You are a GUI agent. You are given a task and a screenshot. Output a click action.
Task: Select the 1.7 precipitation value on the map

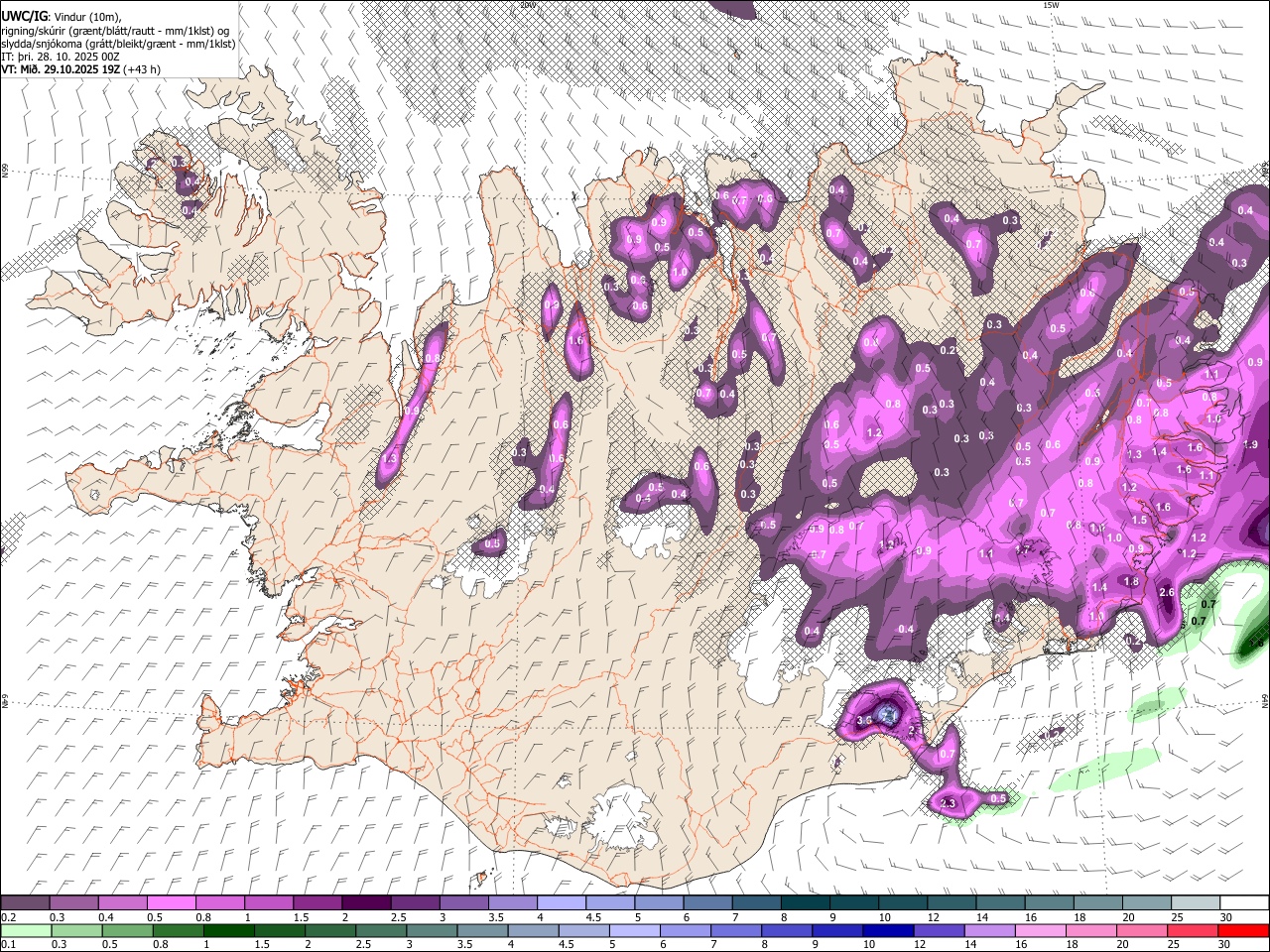(x=1024, y=547)
